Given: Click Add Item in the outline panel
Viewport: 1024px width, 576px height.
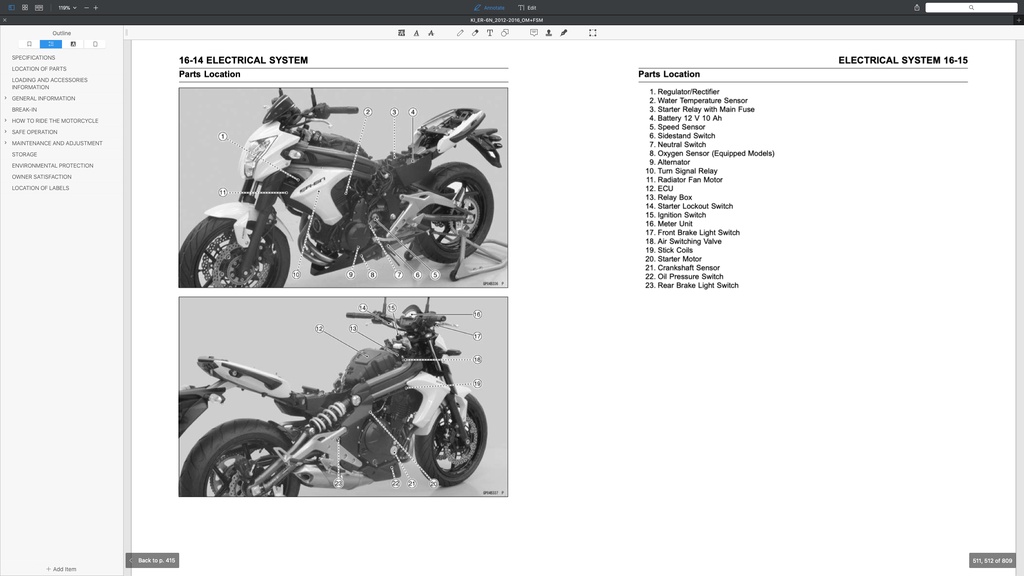Looking at the screenshot, I should point(62,568).
